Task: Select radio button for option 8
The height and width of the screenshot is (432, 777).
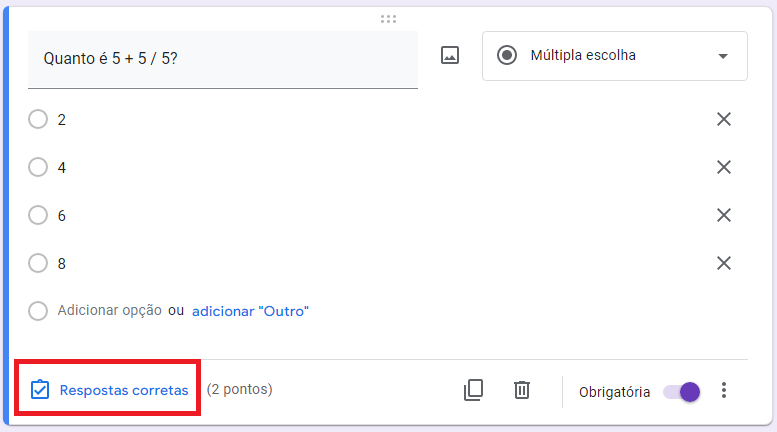Action: pyautogui.click(x=38, y=264)
